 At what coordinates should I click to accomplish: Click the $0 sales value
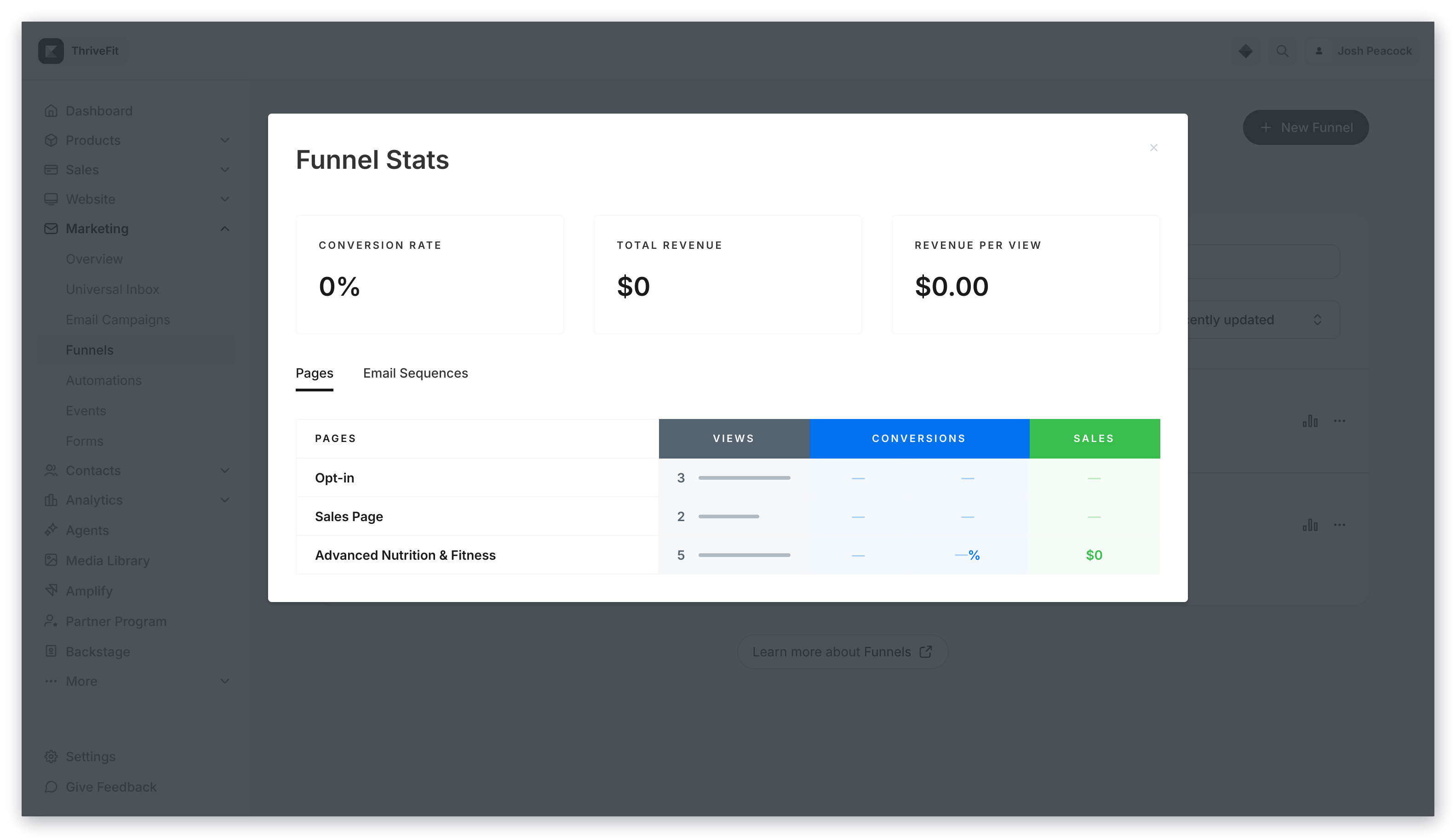1094,555
